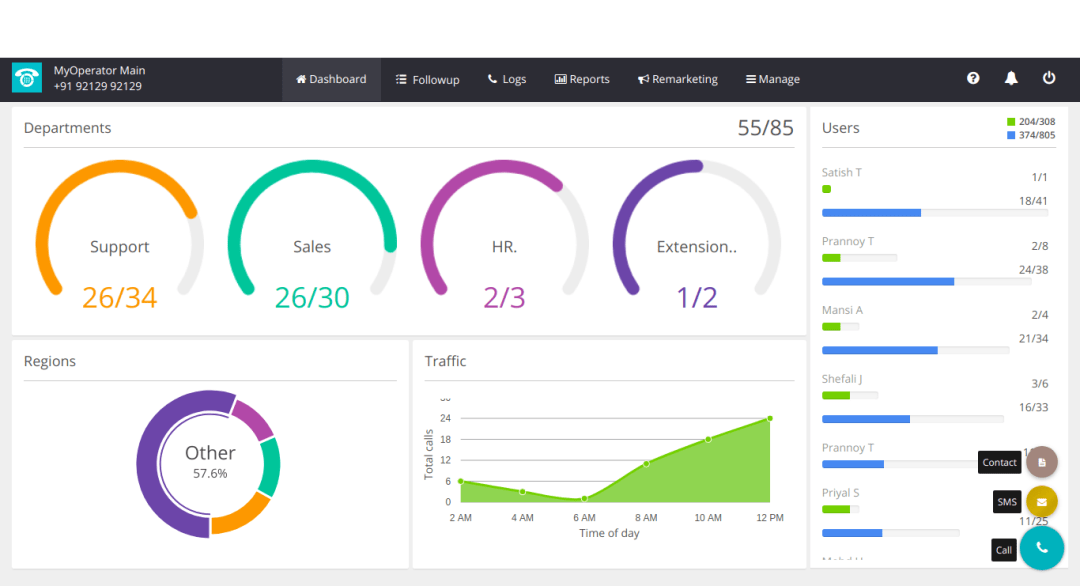Click the 2/3 HR count

click(504, 297)
